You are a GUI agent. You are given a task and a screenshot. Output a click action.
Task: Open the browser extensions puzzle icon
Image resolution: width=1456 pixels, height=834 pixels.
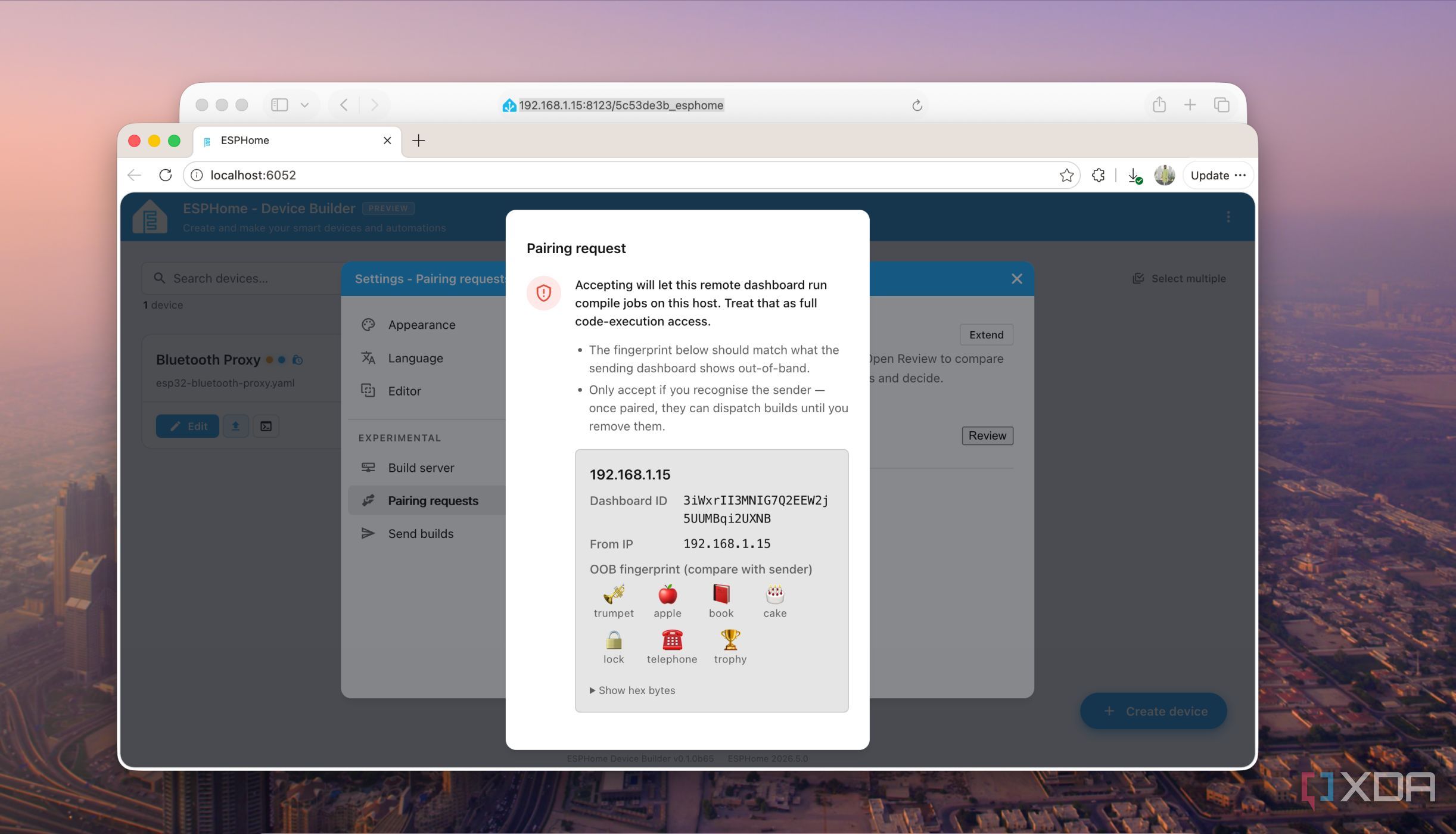point(1099,175)
